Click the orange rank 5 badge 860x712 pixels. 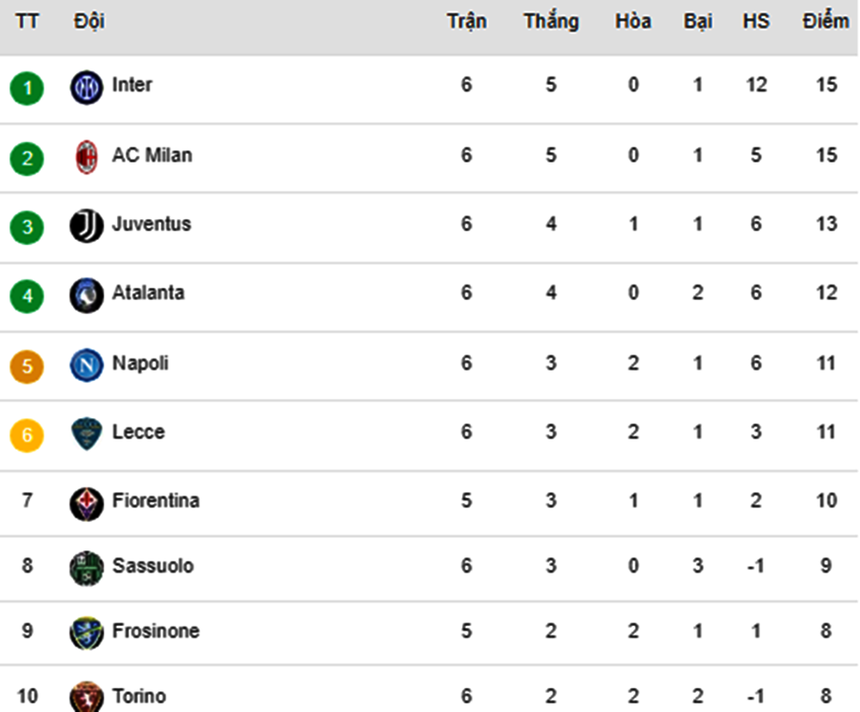(27, 367)
